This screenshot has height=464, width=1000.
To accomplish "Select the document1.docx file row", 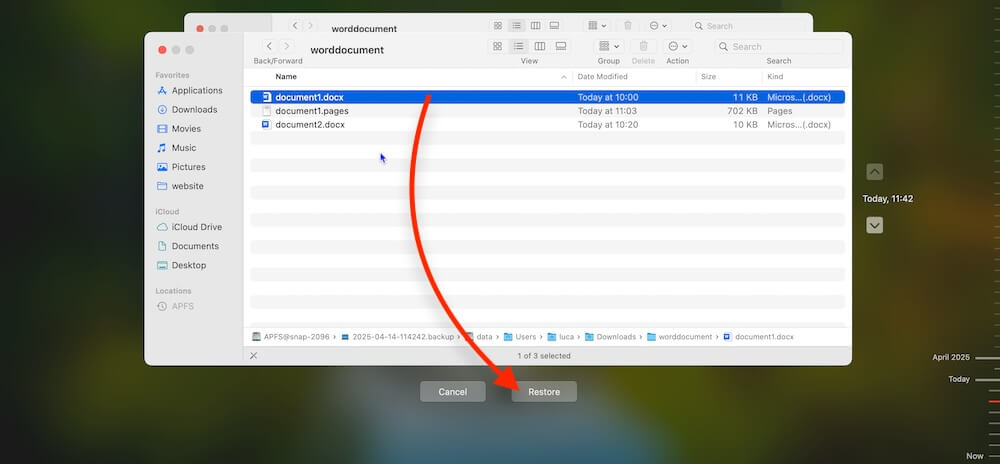I will pyautogui.click(x=547, y=97).
